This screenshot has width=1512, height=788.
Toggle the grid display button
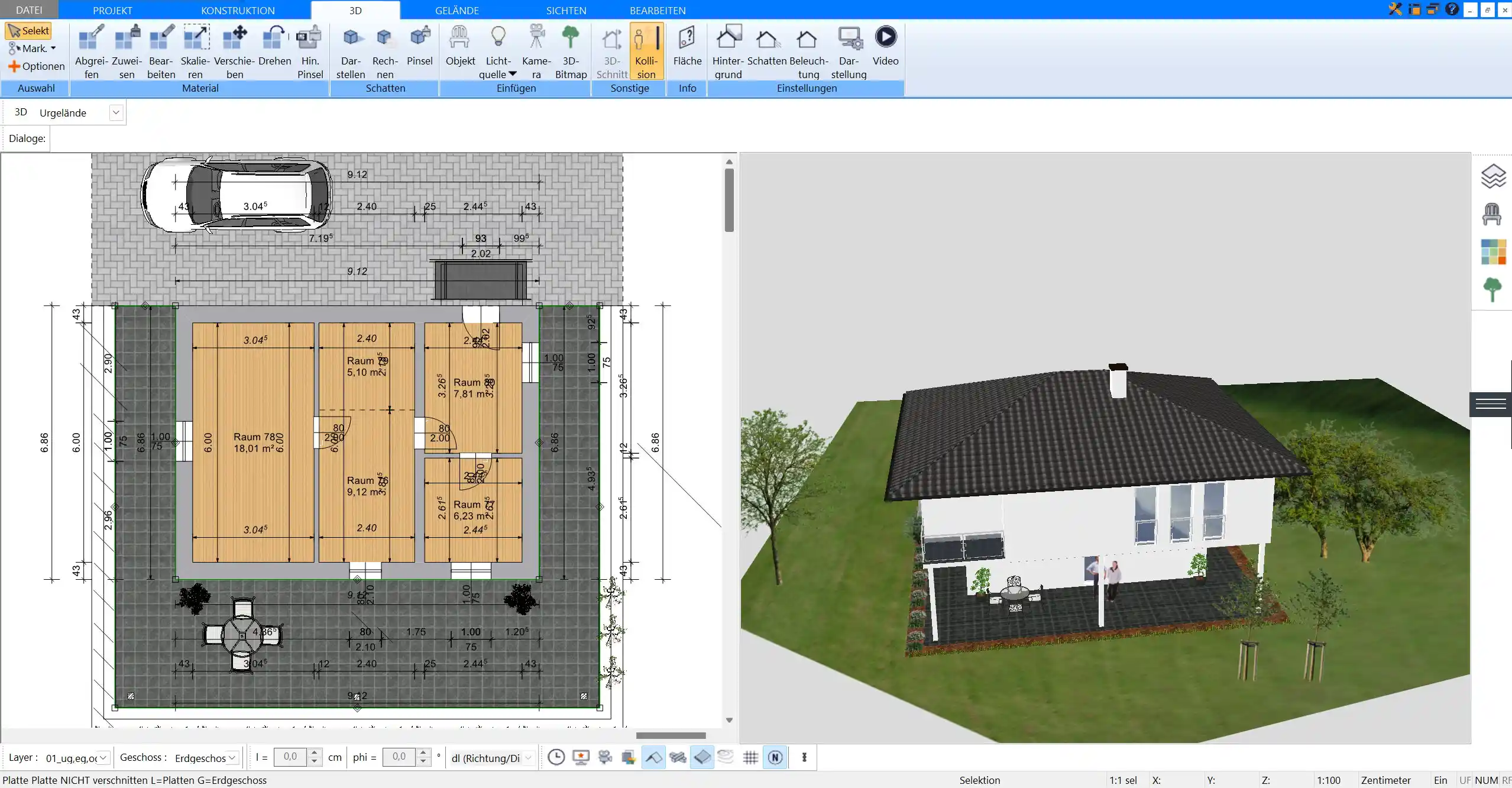coord(751,757)
